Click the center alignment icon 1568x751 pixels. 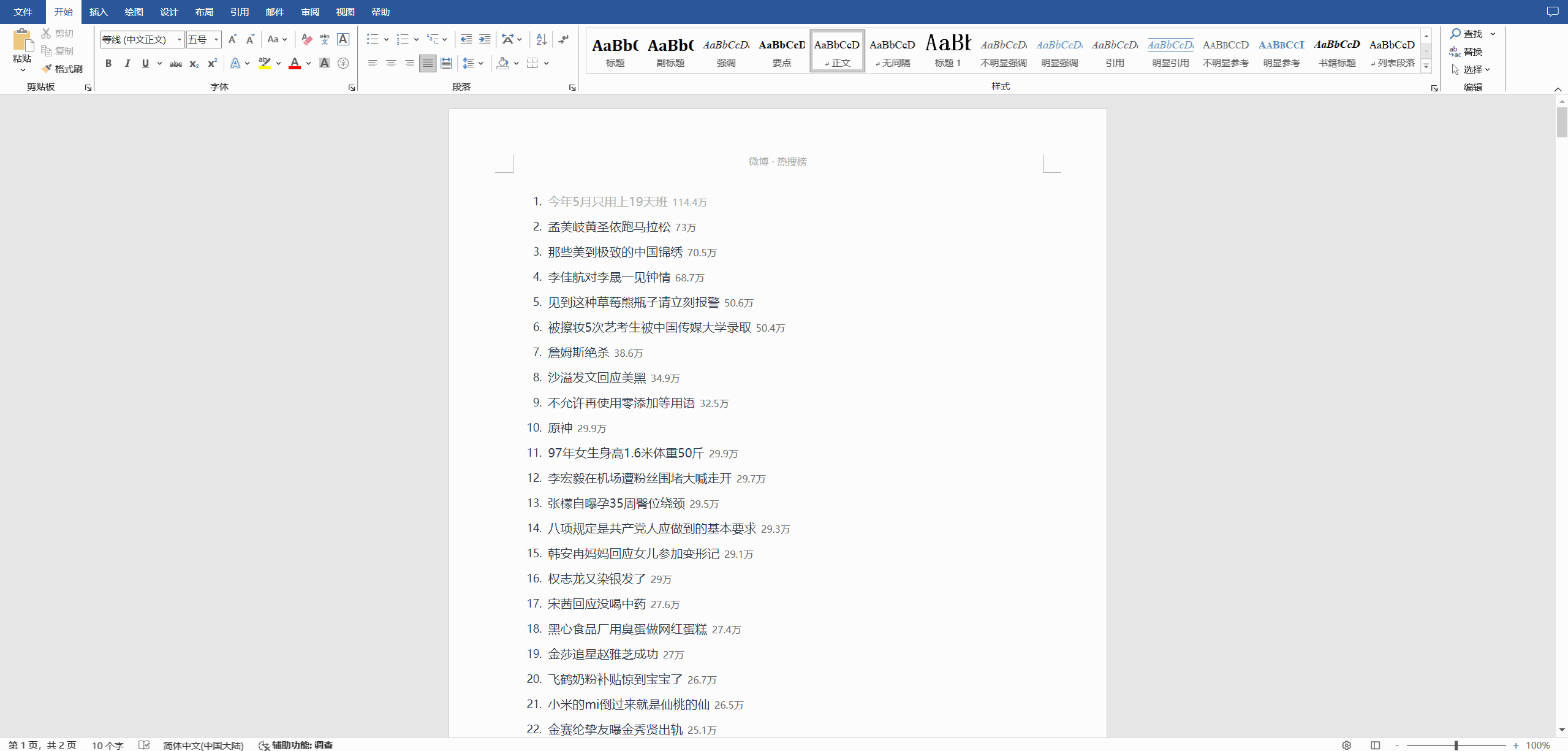point(391,63)
